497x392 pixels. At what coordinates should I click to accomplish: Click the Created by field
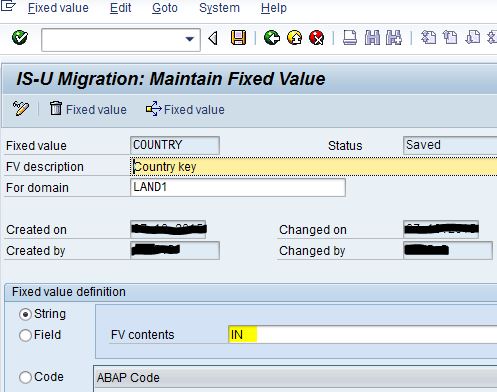[x=175, y=250]
